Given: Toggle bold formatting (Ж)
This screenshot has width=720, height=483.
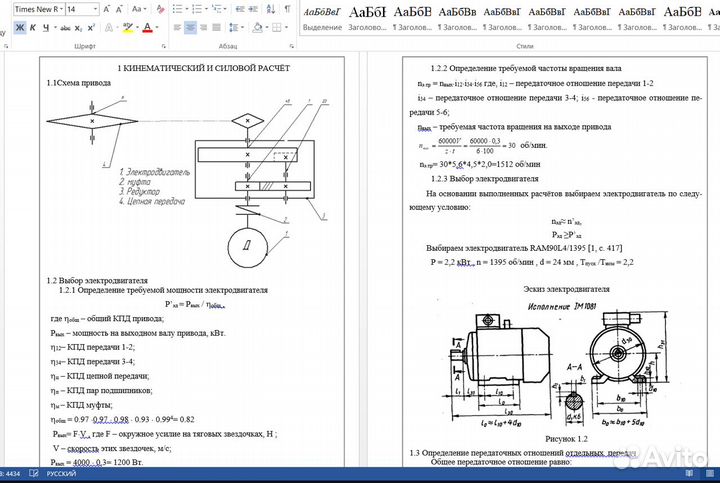Looking at the screenshot, I should 19,27.
